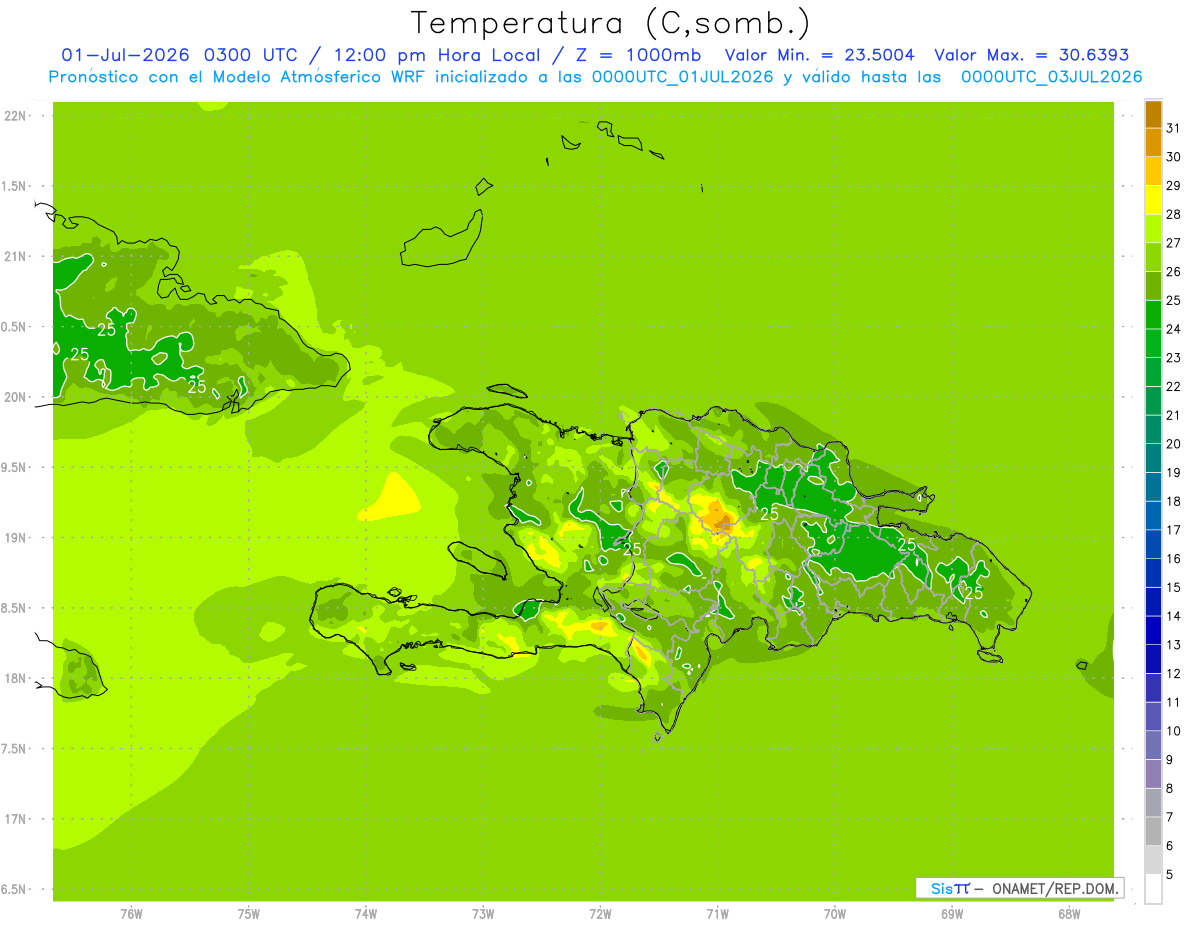This screenshot has width=1200, height=927.
Task: Click the purple 9 degree legend swatch
Action: 1153,745
